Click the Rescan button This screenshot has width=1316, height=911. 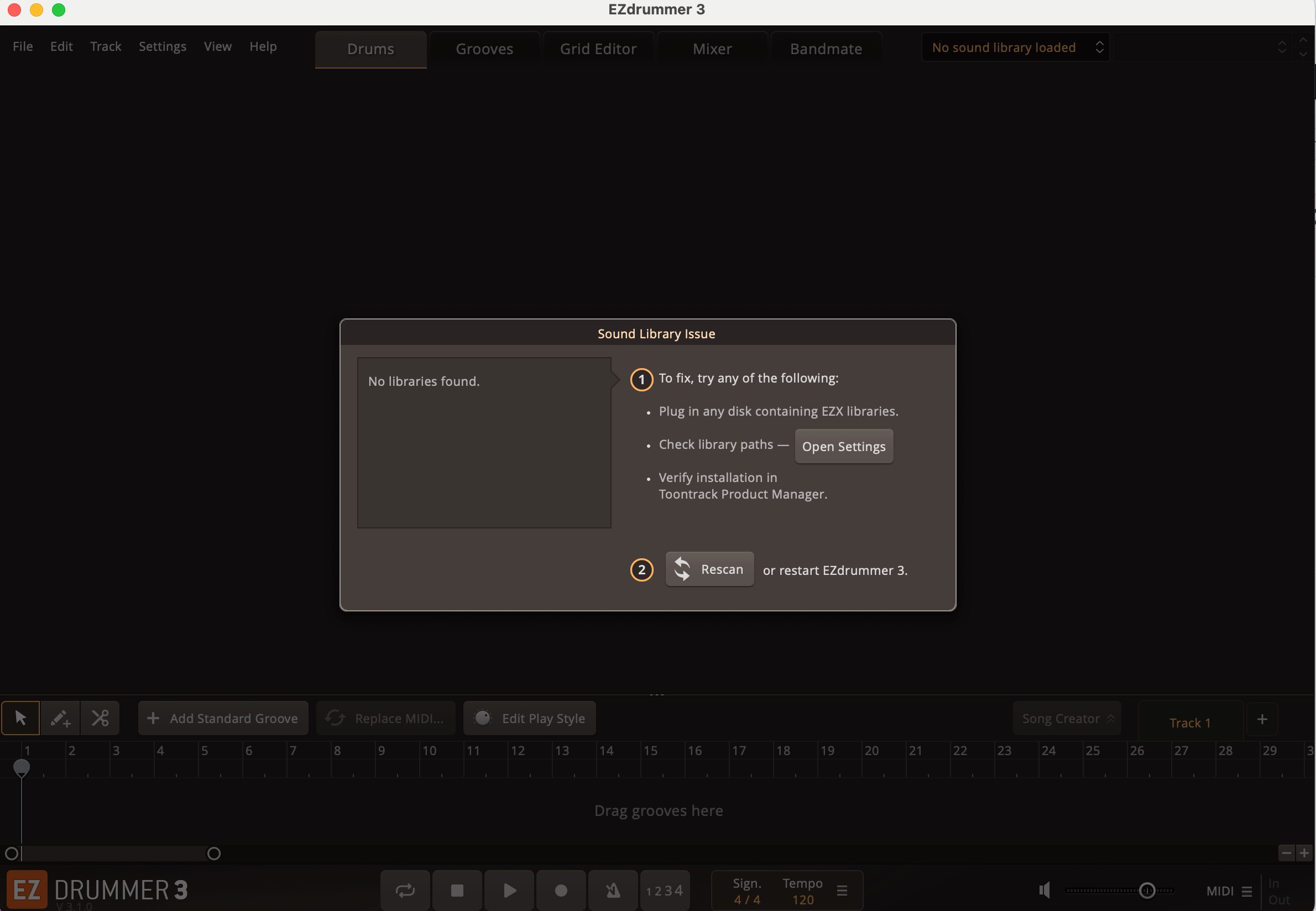[709, 569]
